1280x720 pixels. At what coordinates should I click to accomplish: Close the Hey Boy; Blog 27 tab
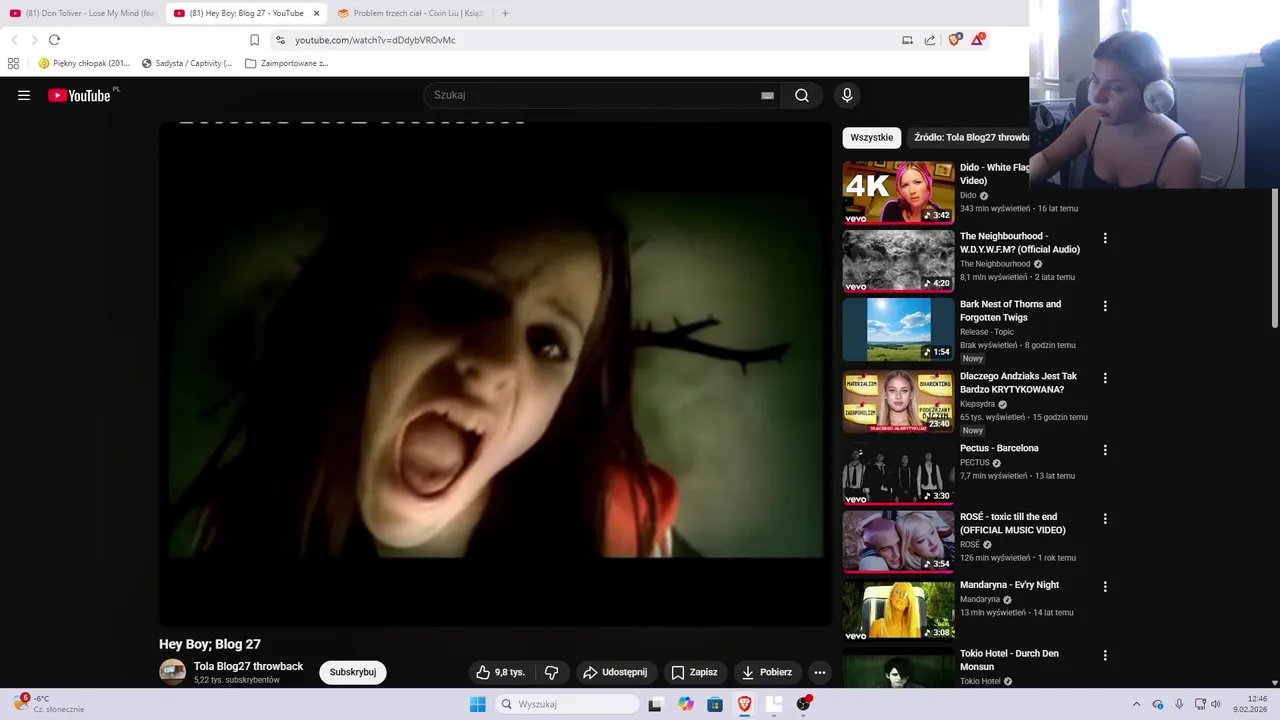pos(317,13)
